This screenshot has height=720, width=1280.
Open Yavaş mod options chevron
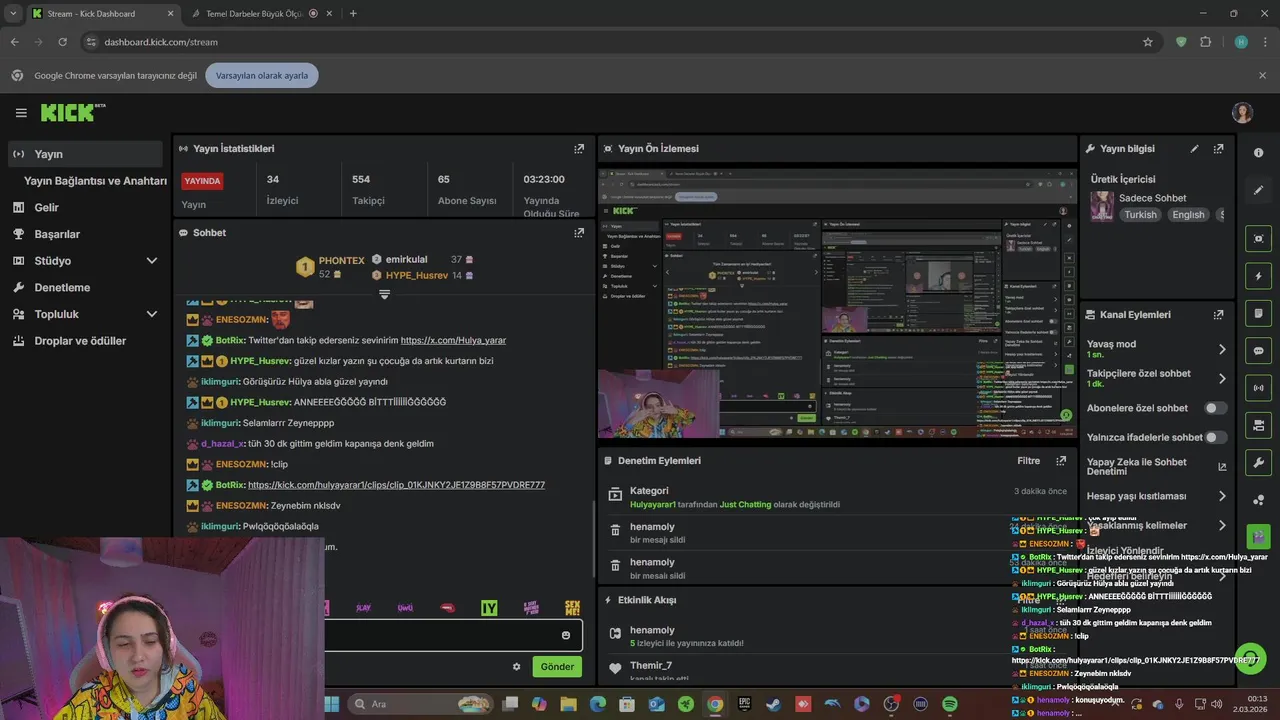pyautogui.click(x=1221, y=349)
